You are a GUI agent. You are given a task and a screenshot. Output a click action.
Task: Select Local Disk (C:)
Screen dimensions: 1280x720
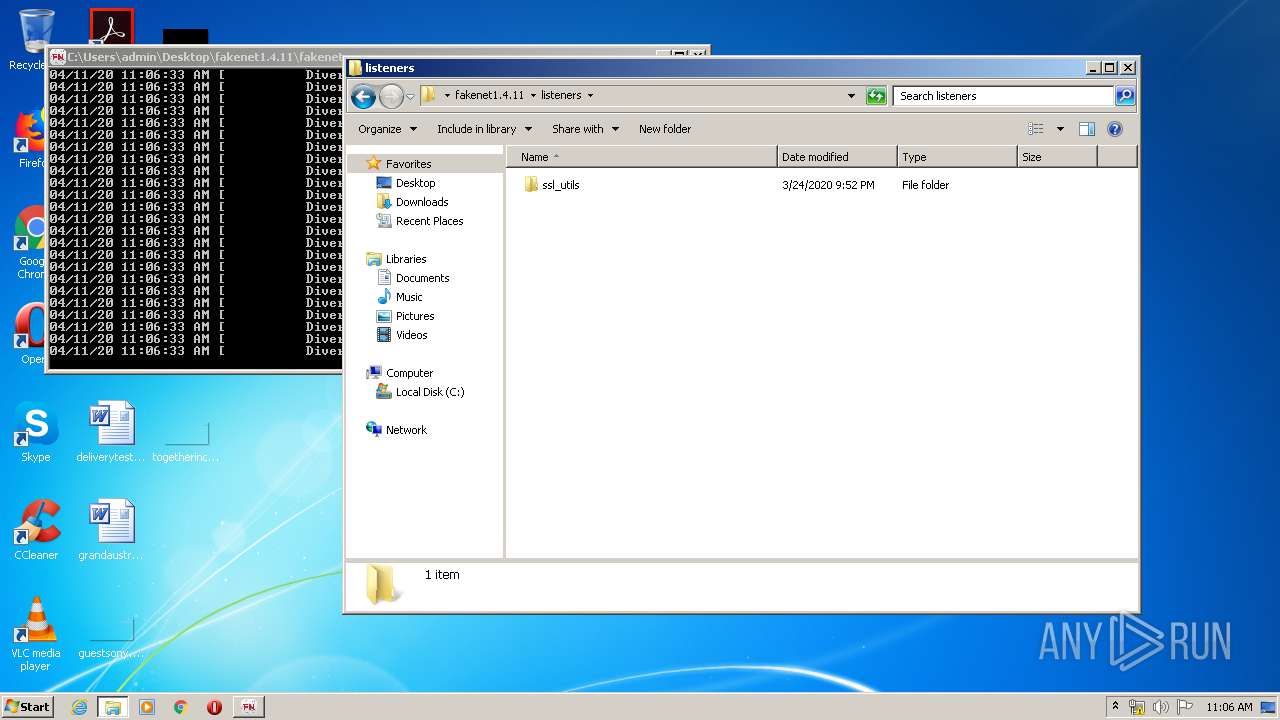[x=420, y=392]
